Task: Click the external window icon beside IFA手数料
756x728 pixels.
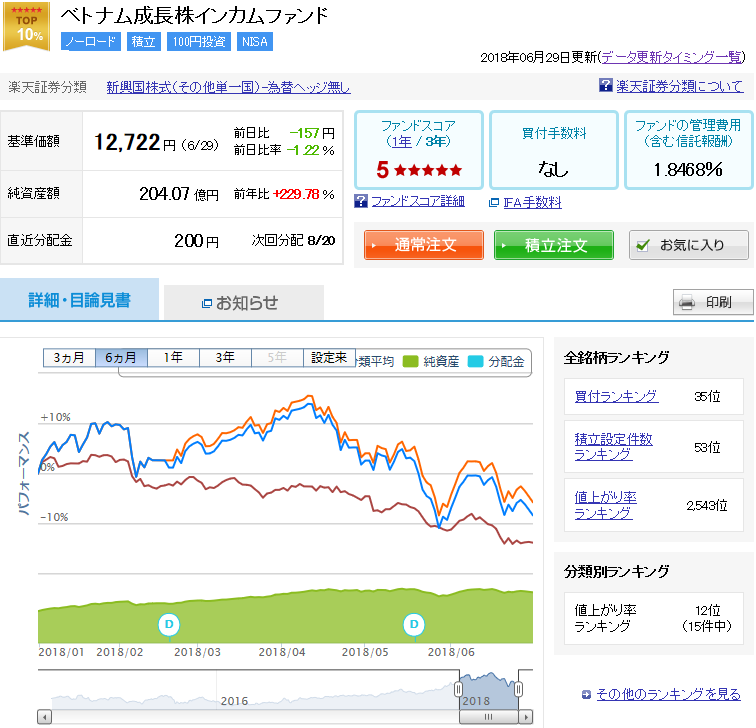Action: coord(494,202)
